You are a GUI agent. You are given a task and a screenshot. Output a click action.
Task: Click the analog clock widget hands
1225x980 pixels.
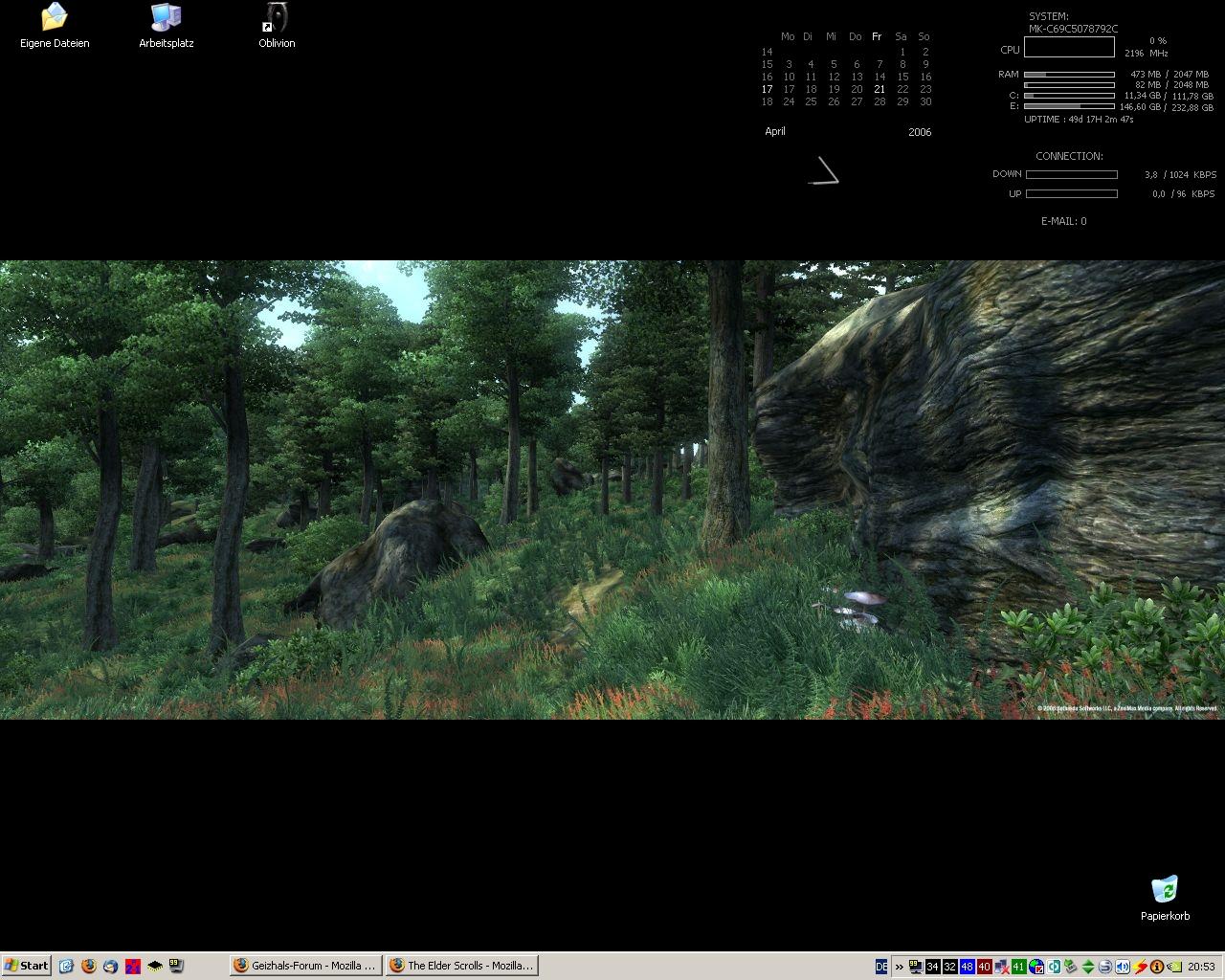824,171
